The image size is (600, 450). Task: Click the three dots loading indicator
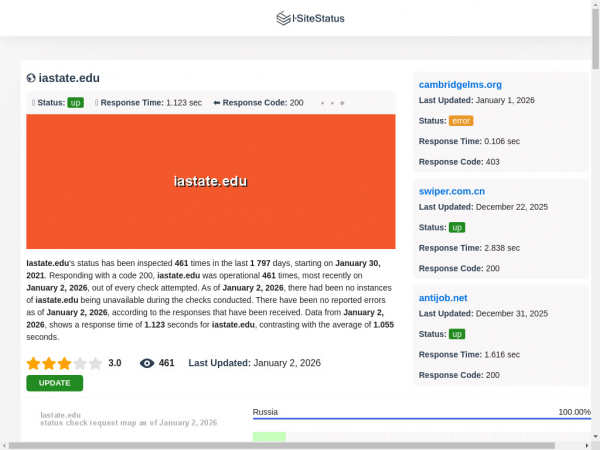(x=332, y=103)
